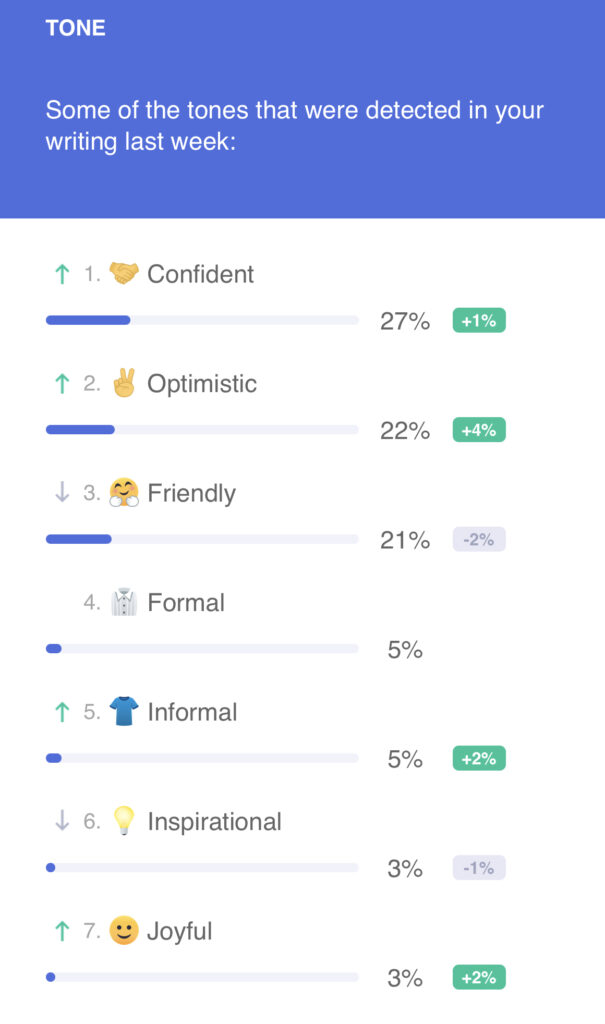Click the green +1% badge for Confident
Viewport: 605px width, 1024px height.
click(x=479, y=321)
